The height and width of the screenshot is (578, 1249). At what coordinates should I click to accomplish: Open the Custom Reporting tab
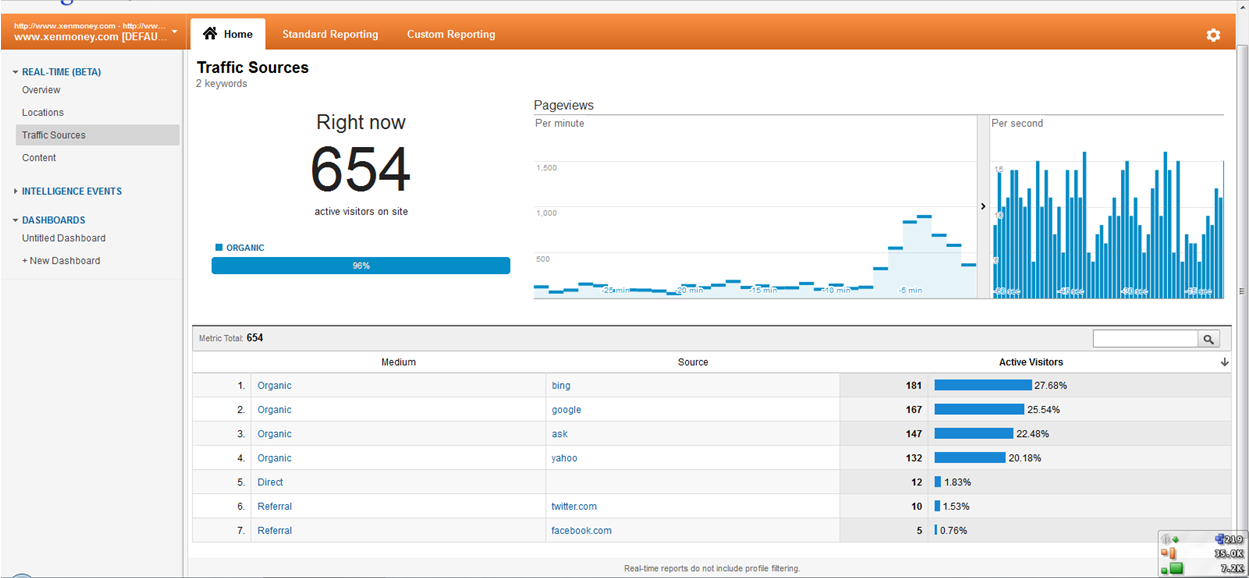[451, 34]
